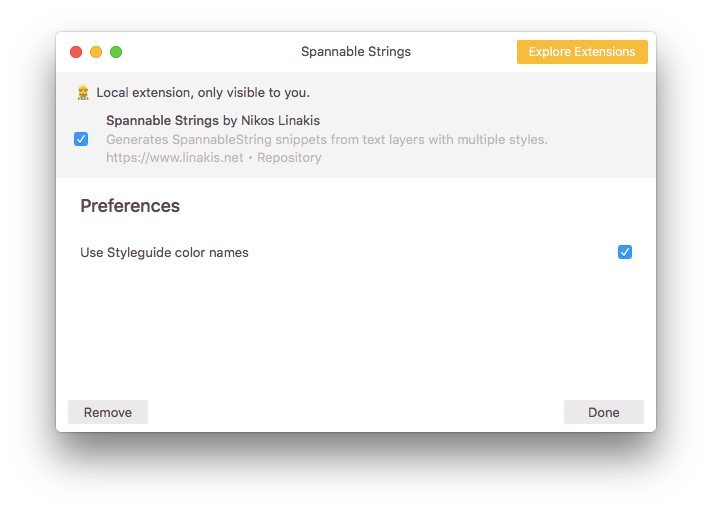Confirm with the Done button
Viewport: 712px width, 512px height.
604,412
